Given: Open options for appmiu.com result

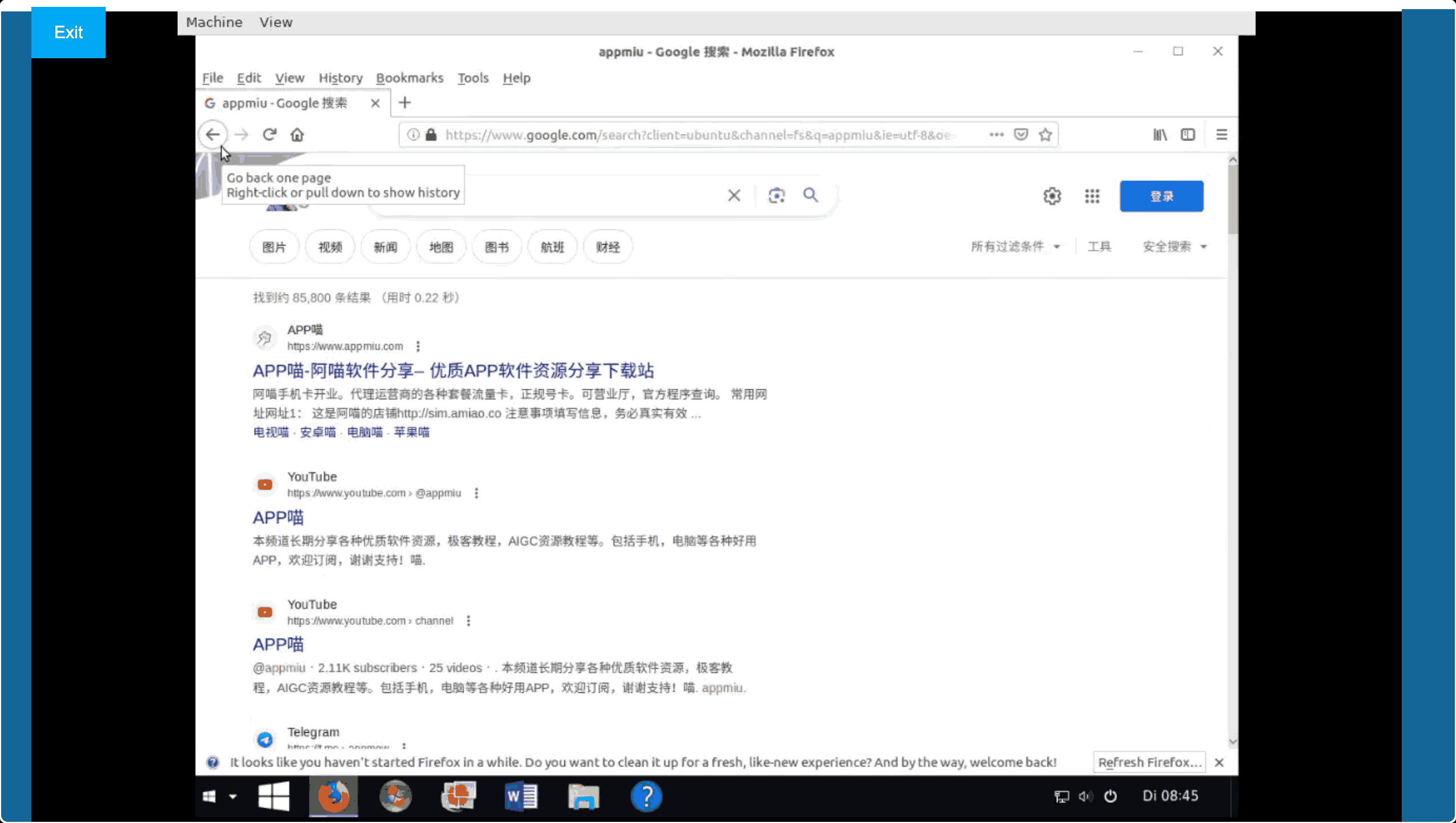Looking at the screenshot, I should tap(418, 346).
